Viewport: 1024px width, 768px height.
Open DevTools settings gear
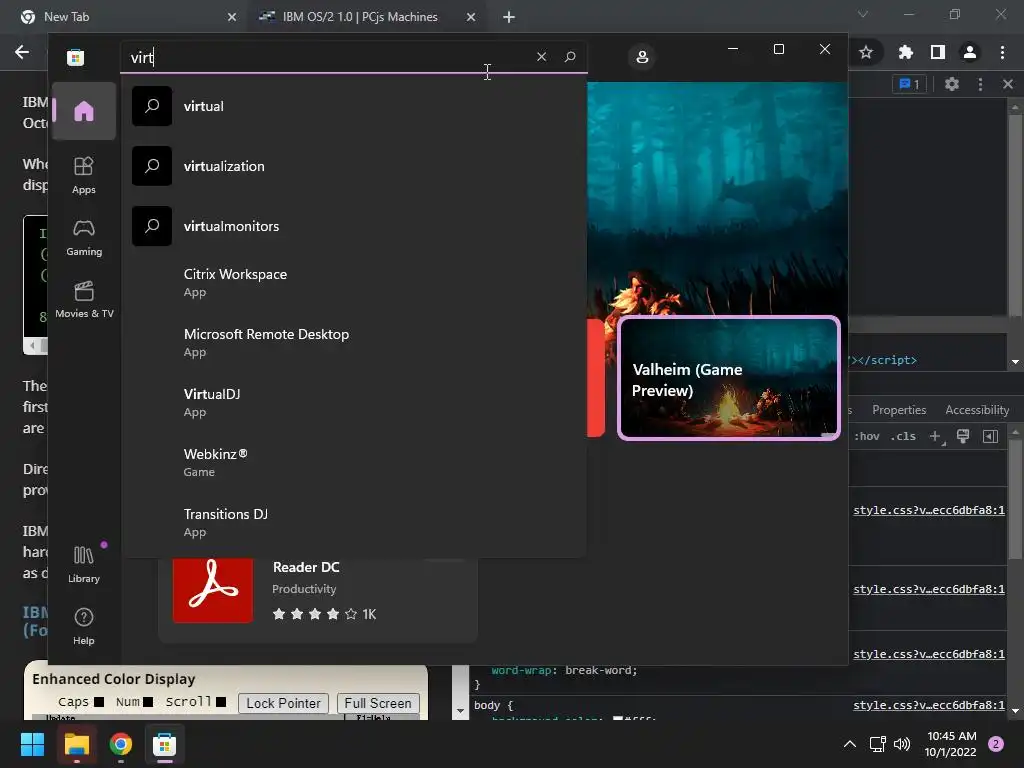(952, 84)
